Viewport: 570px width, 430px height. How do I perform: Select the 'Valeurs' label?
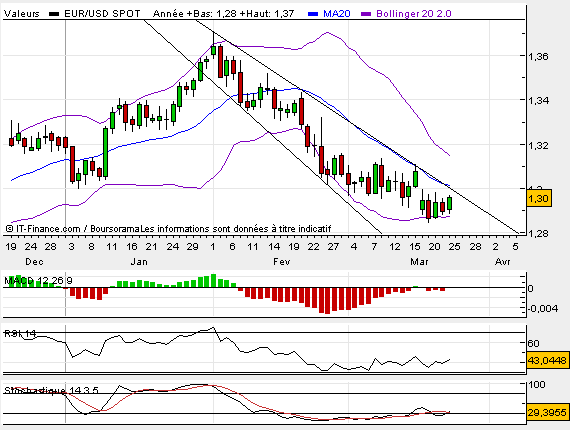[22, 14]
